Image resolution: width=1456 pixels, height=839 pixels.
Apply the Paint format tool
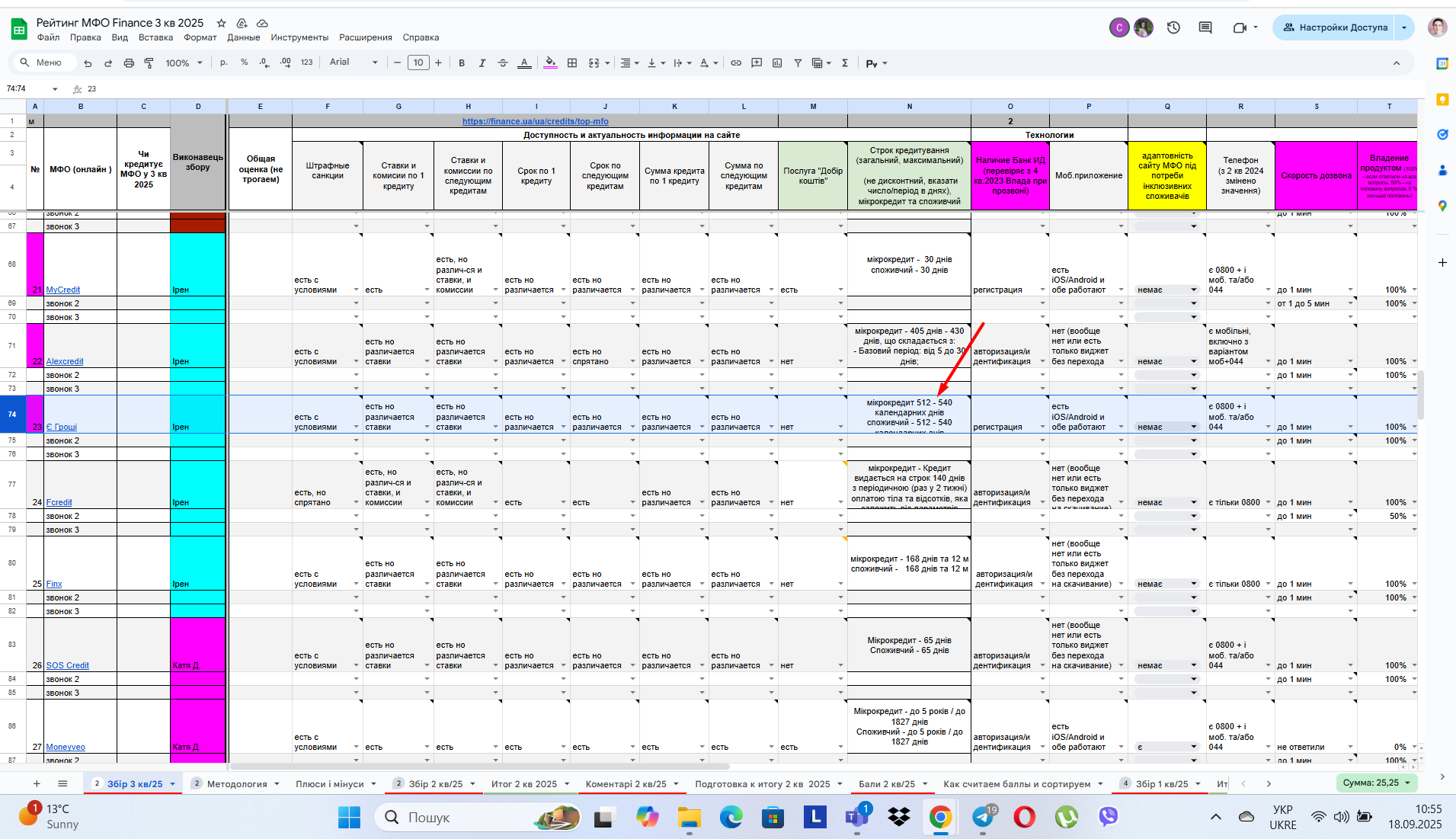click(x=149, y=63)
